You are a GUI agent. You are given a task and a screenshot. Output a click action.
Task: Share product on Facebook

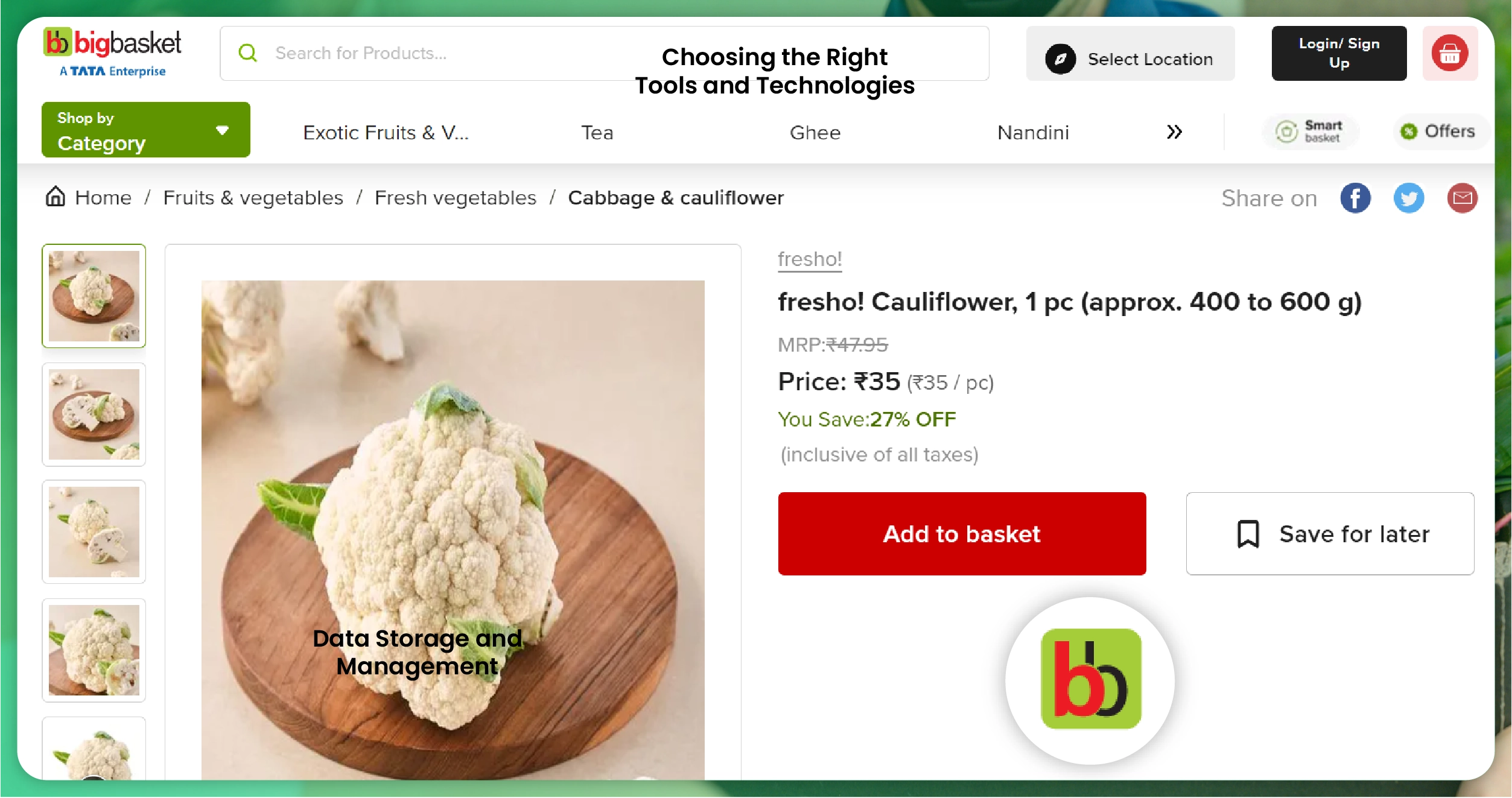tap(1355, 198)
